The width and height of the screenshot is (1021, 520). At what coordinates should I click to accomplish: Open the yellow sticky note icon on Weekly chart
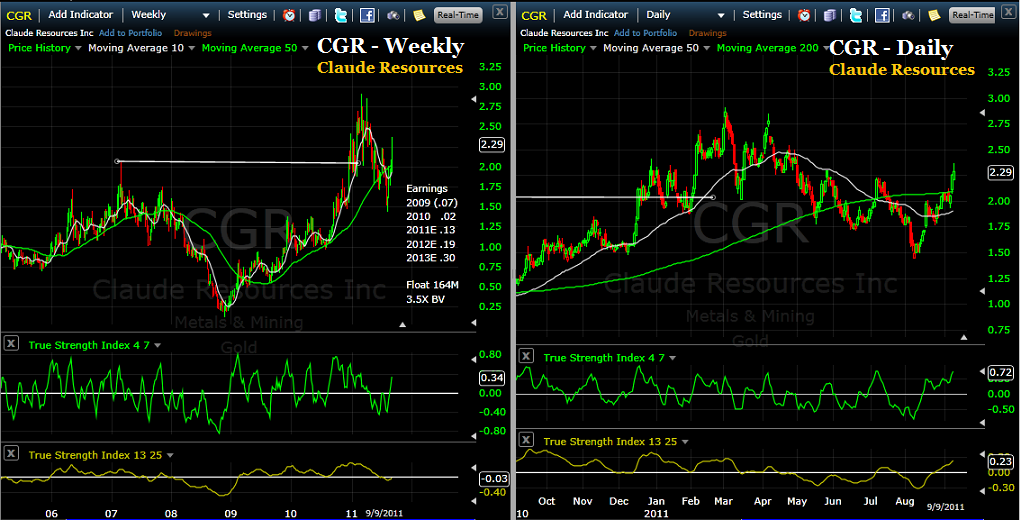pyautogui.click(x=419, y=14)
